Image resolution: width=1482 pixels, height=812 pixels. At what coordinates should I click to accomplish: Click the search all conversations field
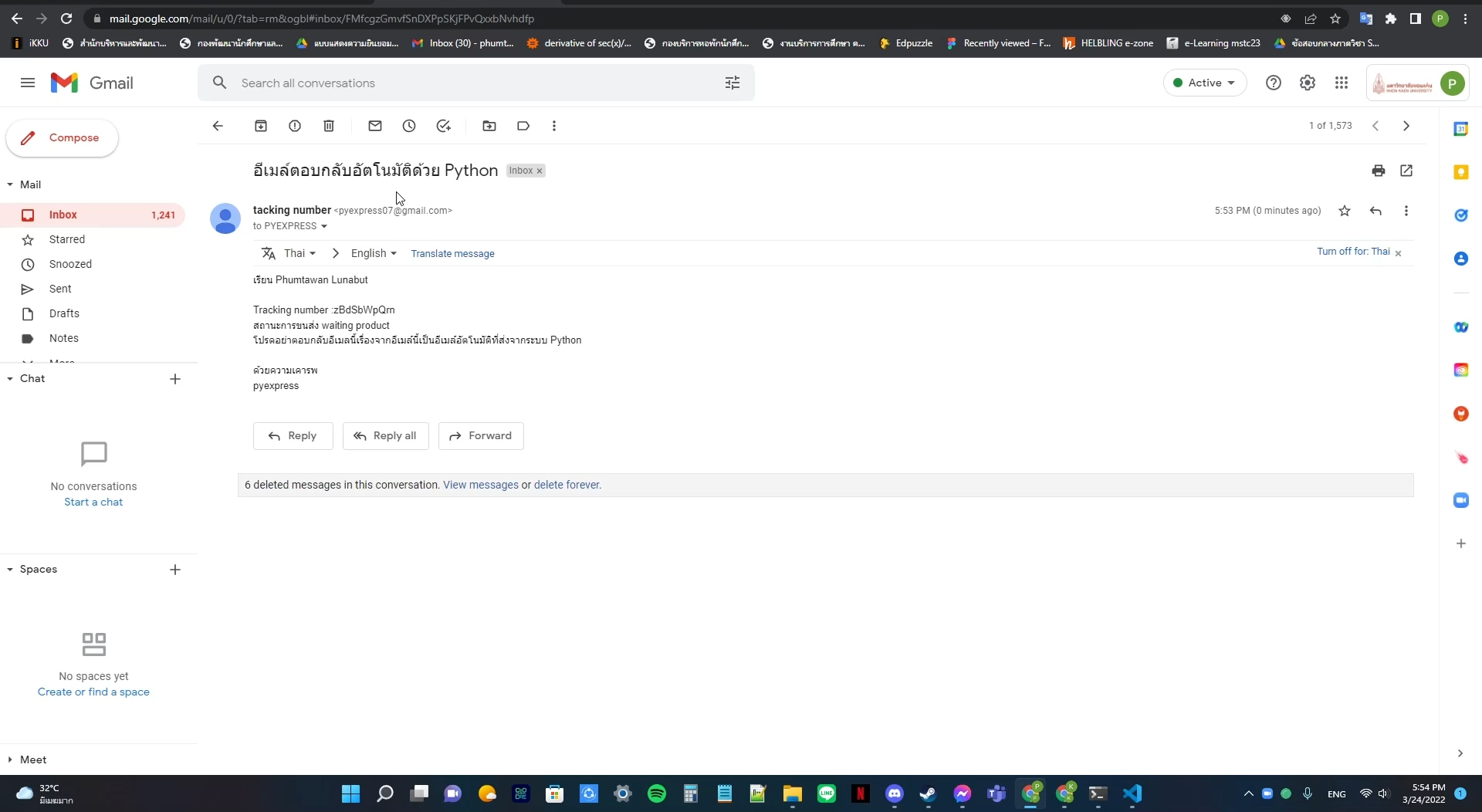click(463, 83)
